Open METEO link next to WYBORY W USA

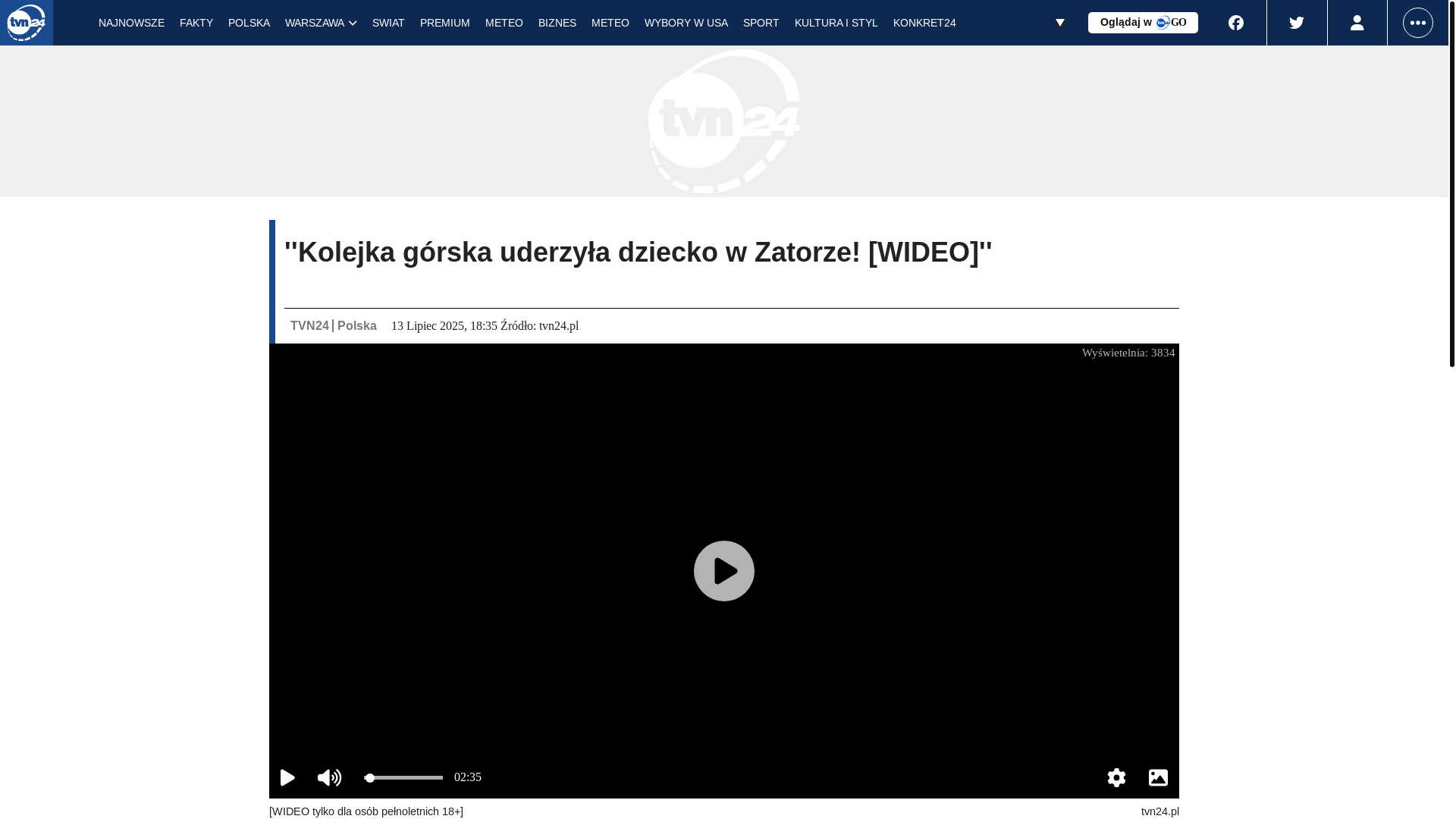[x=610, y=23]
